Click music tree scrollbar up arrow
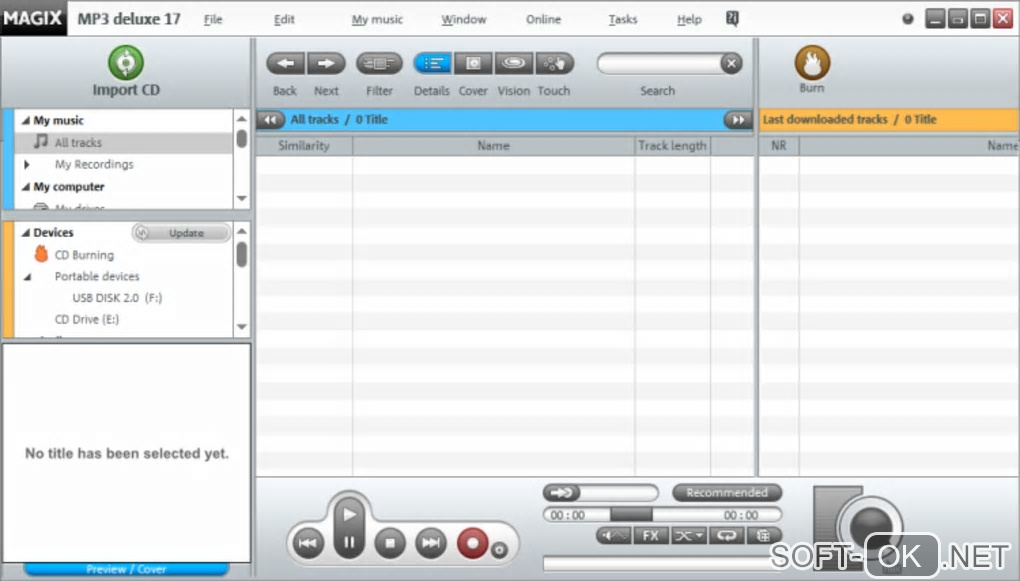1020x581 pixels. coord(241,118)
